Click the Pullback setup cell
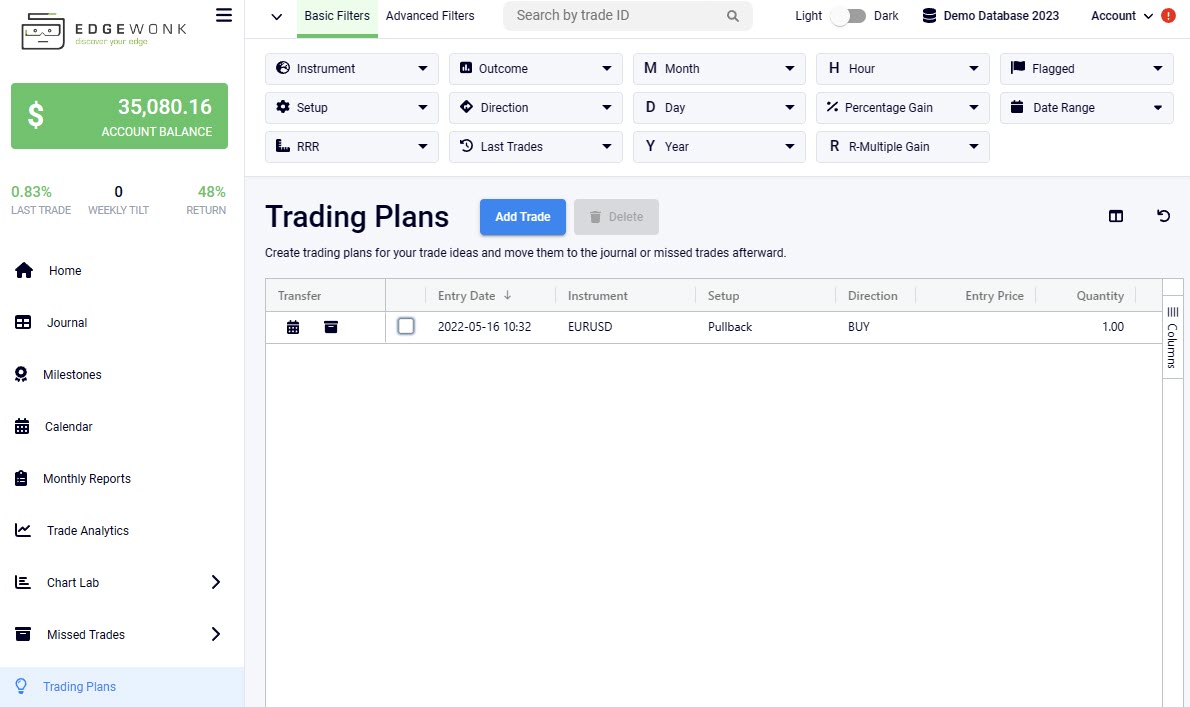The width and height of the screenshot is (1190, 707). coord(729,327)
